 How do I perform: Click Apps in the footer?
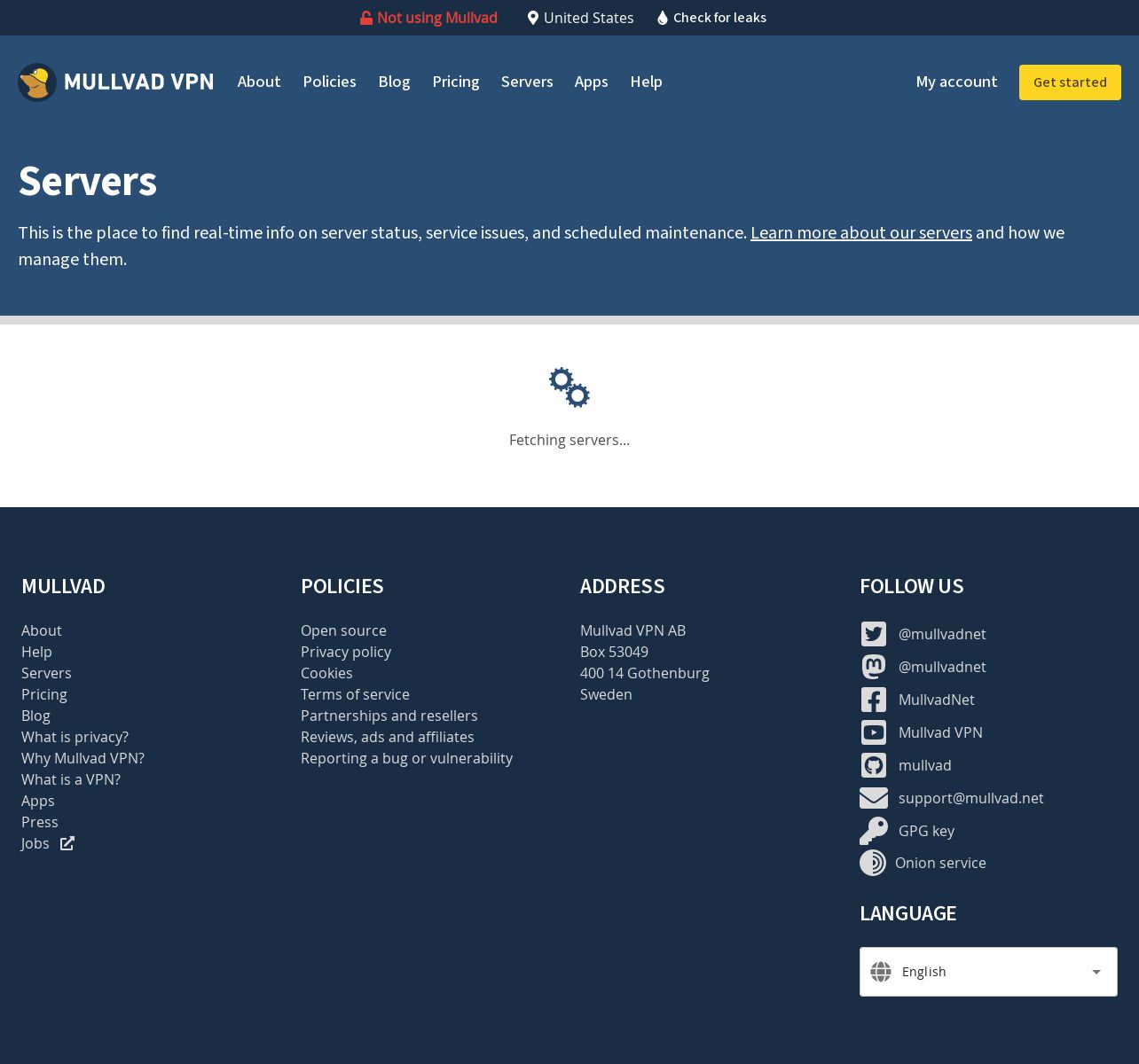(38, 801)
